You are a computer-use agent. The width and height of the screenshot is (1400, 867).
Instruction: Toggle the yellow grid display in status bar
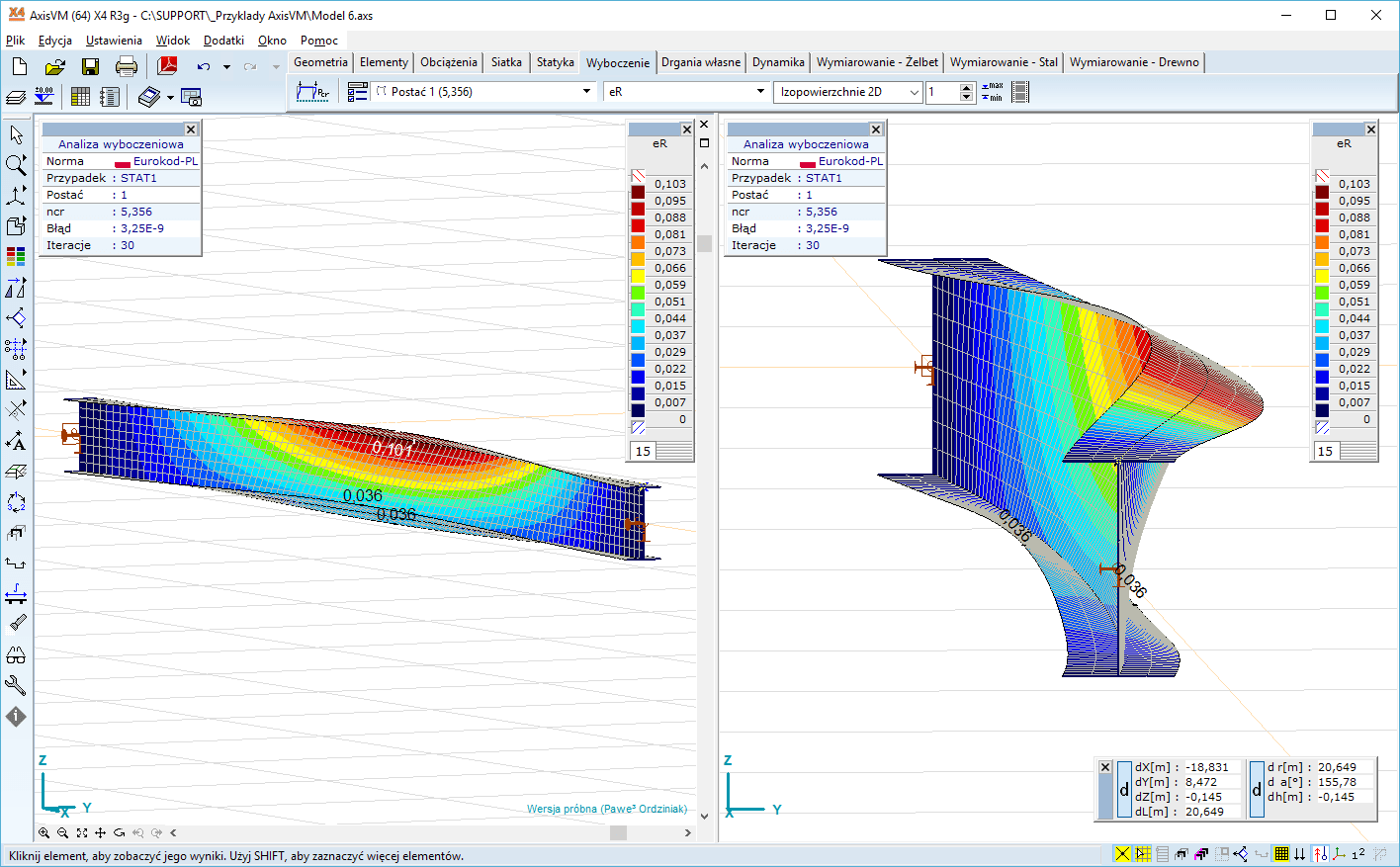[x=1281, y=854]
